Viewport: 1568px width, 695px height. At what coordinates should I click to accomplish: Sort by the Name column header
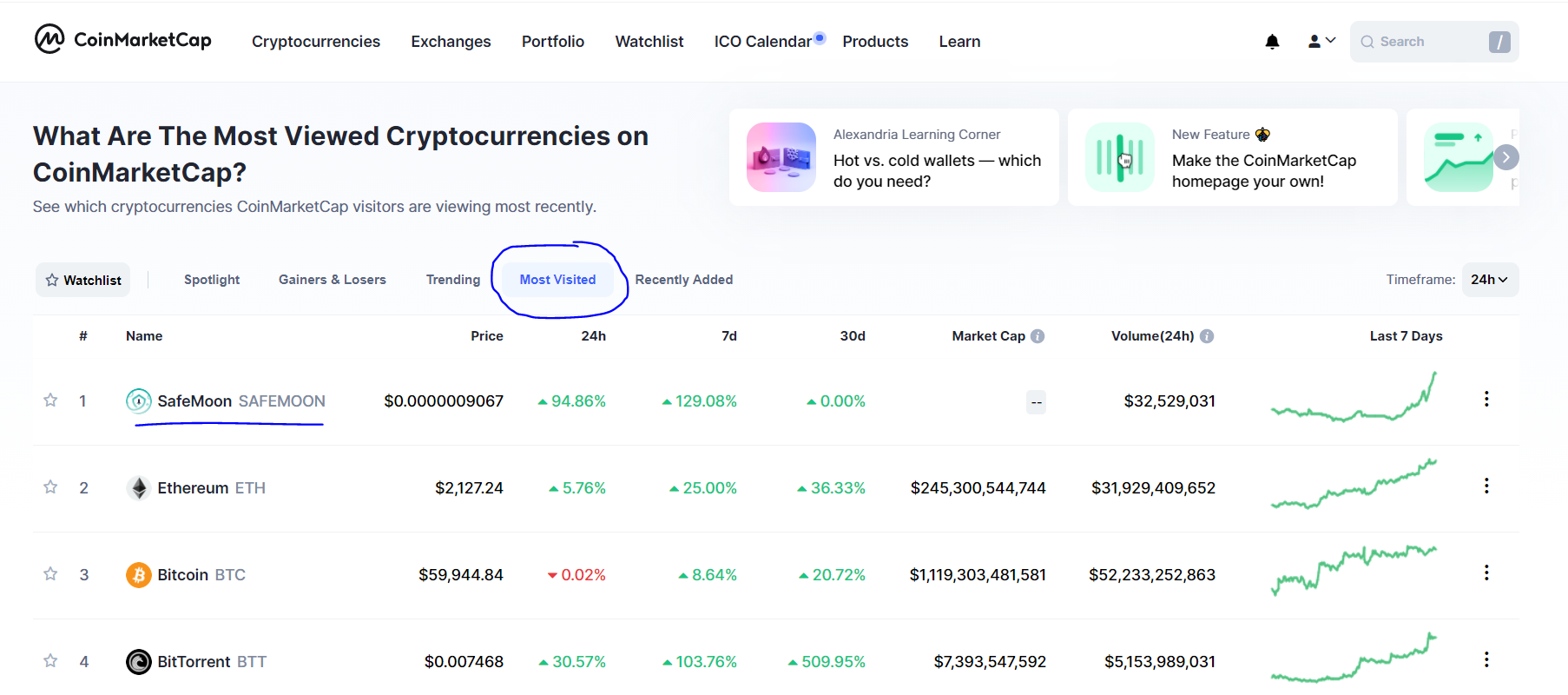point(144,336)
